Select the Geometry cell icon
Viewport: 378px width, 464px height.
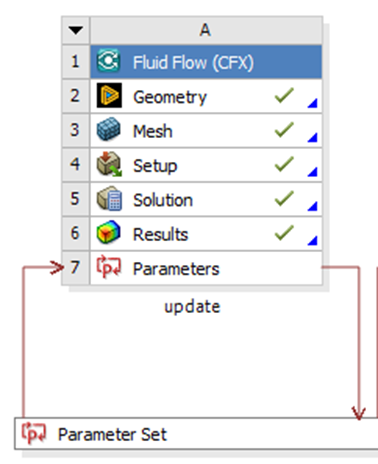pyautogui.click(x=109, y=96)
